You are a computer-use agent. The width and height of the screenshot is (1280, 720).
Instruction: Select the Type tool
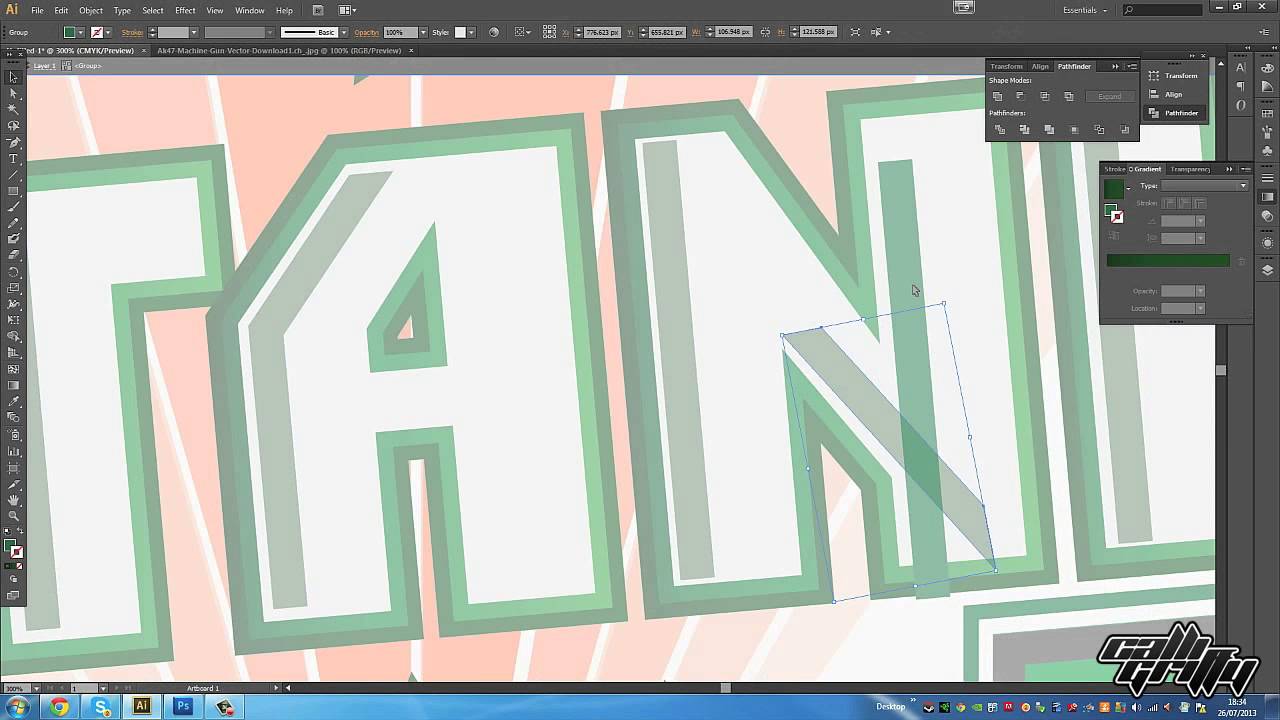(x=14, y=159)
